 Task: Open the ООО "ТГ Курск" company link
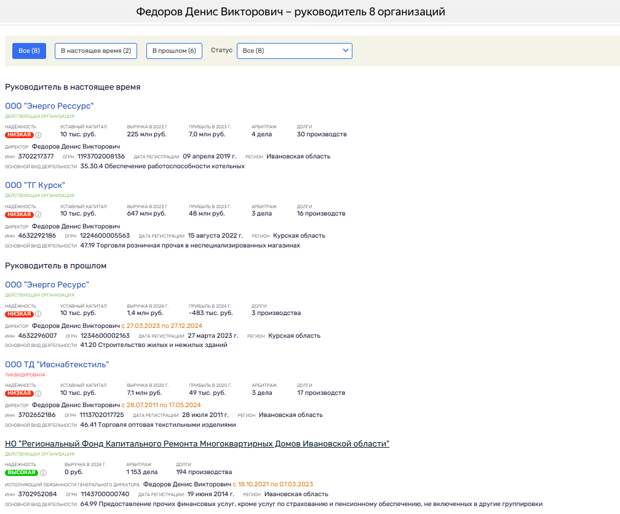pyautogui.click(x=35, y=185)
